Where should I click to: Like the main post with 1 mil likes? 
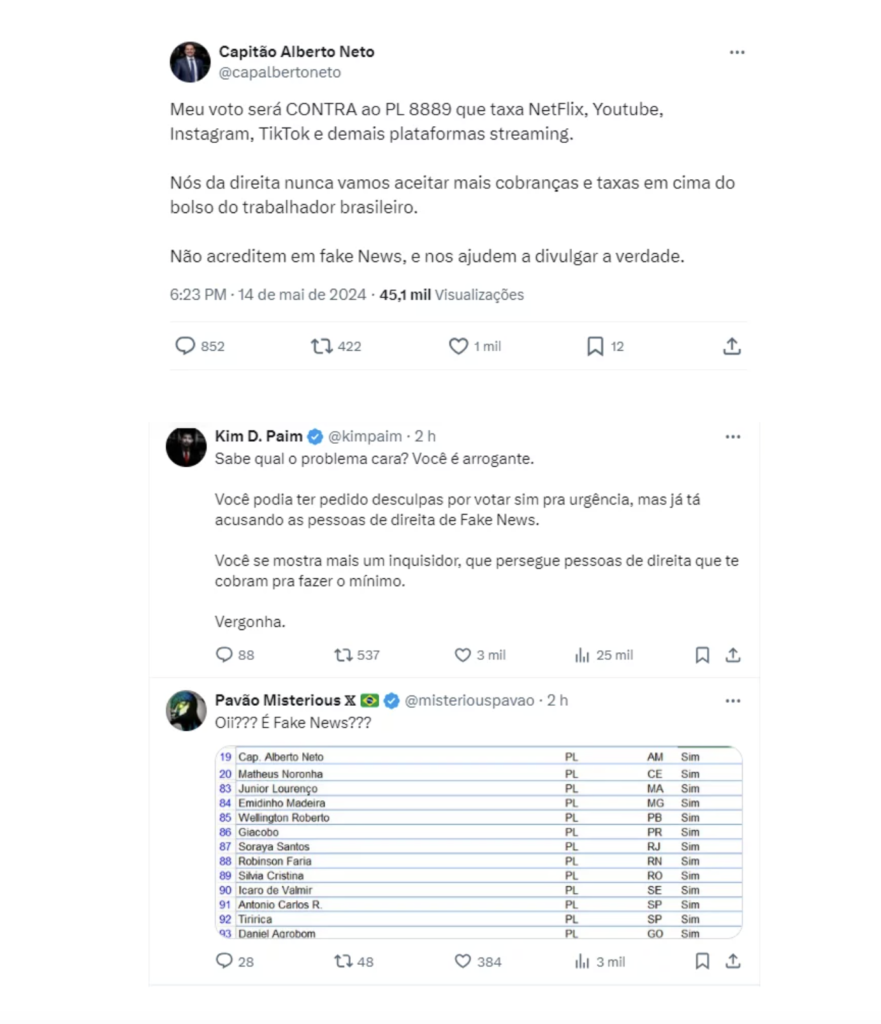tap(458, 346)
